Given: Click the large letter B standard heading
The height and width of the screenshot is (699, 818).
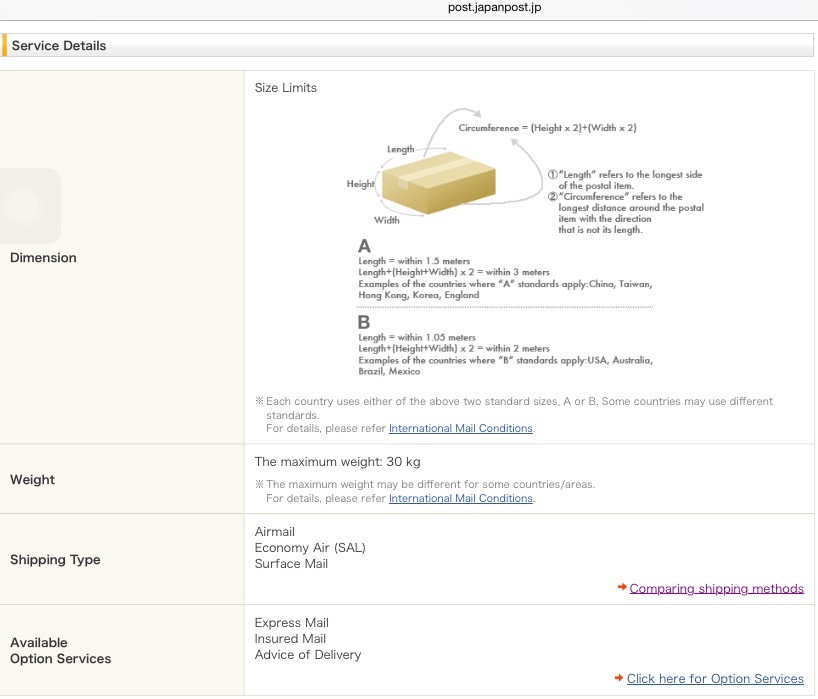Looking at the screenshot, I should 364,322.
